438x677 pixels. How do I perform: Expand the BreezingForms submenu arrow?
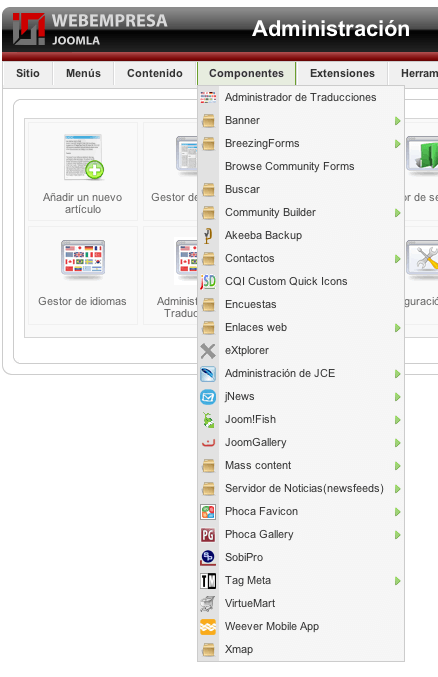[x=397, y=144]
